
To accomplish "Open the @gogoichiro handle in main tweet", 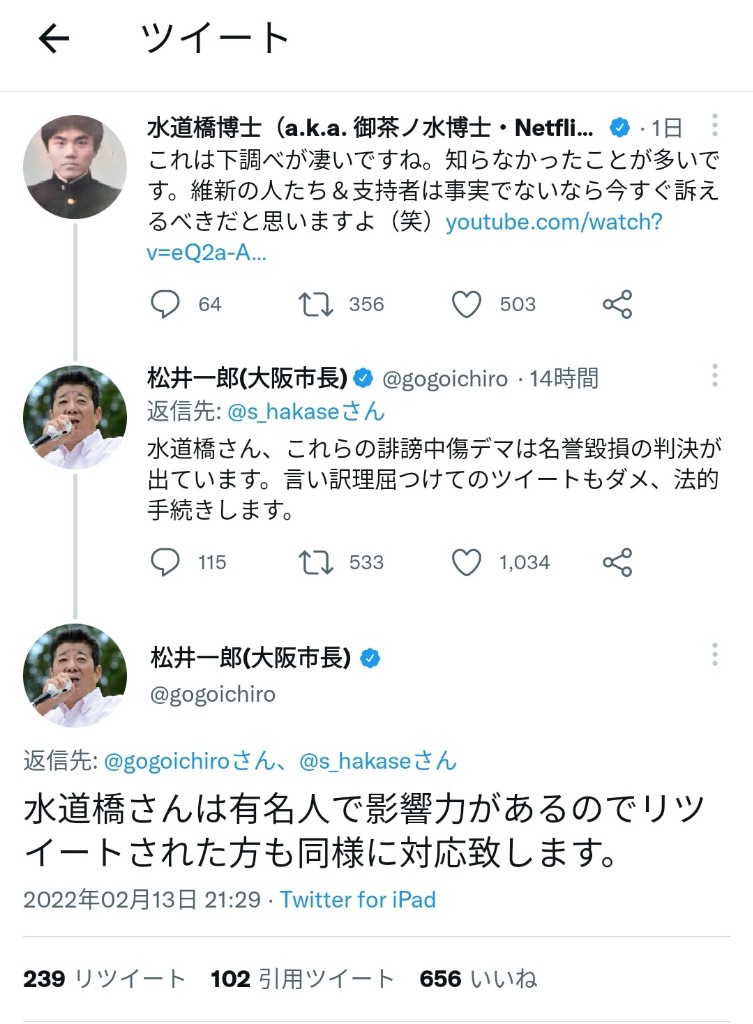I will [x=212, y=694].
